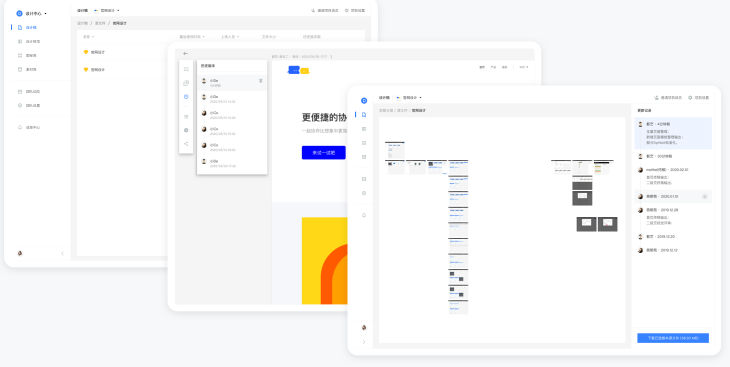Sort the file list by the name column
This screenshot has height=367, width=730.
click(88, 36)
